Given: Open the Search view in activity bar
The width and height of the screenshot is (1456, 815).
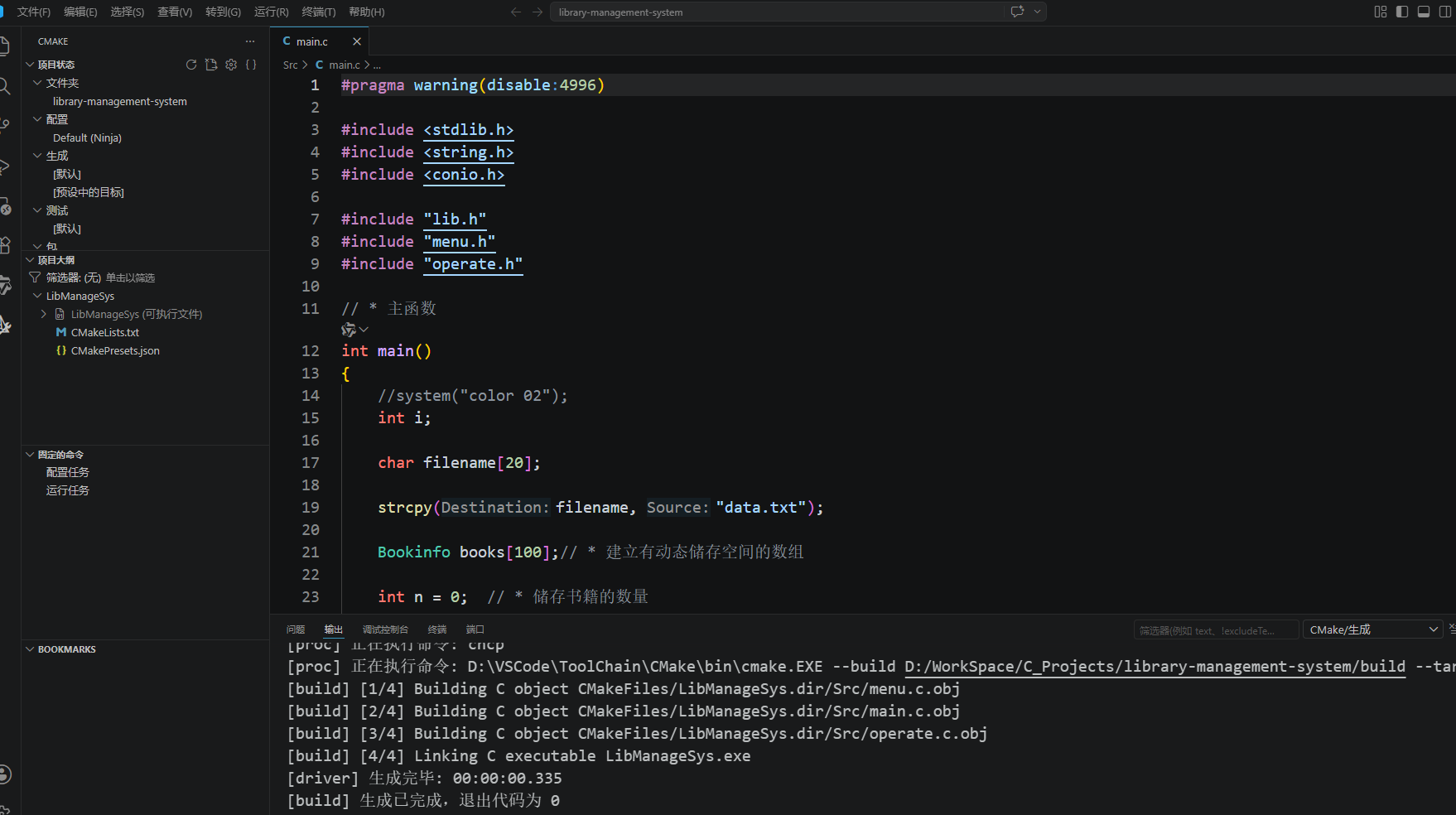Looking at the screenshot, I should (5, 86).
